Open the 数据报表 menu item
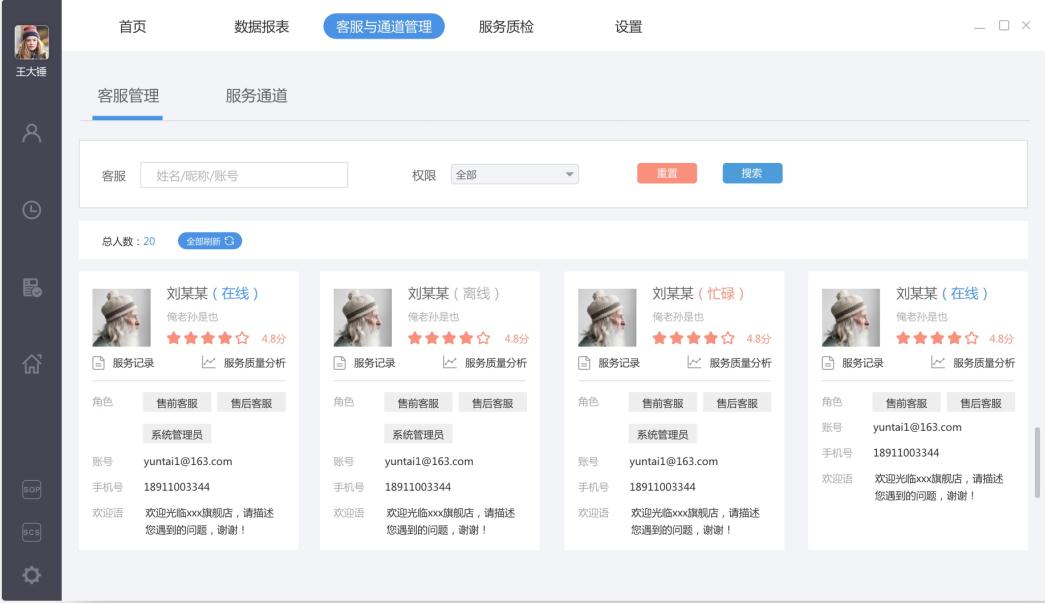Image resolution: width=1045 pixels, height=603 pixels. (x=261, y=27)
